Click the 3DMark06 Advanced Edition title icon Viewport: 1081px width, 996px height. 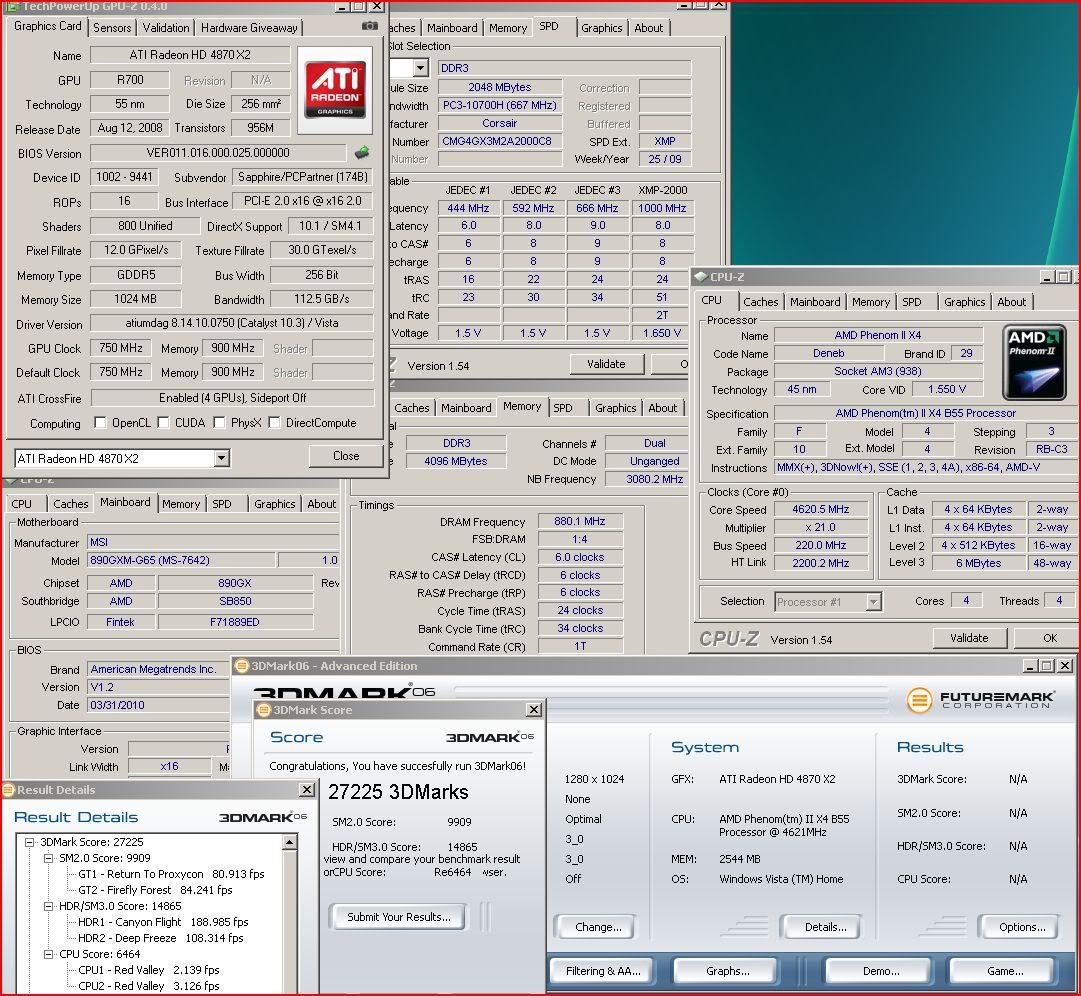coord(241,666)
